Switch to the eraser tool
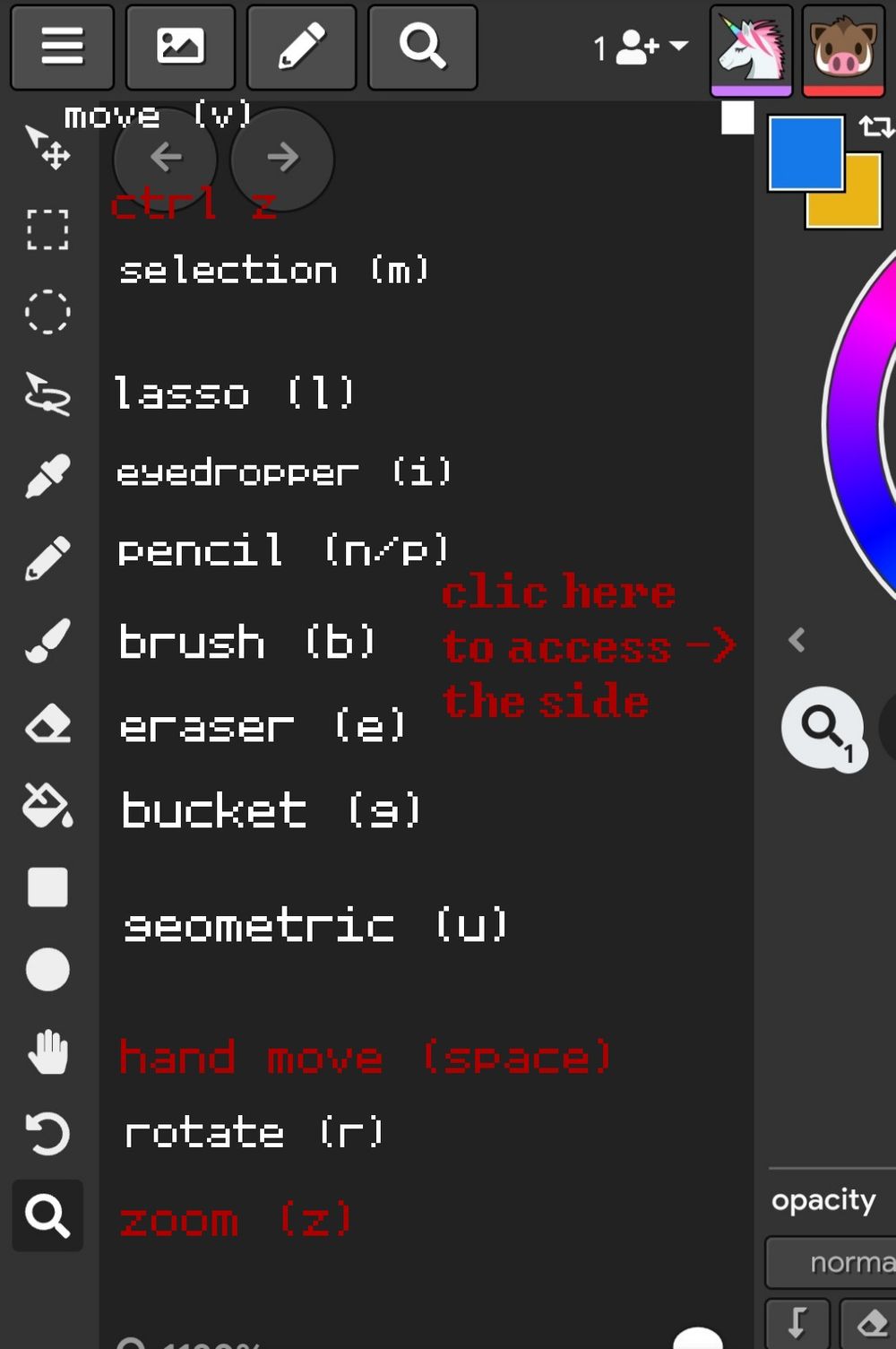 coord(47,723)
